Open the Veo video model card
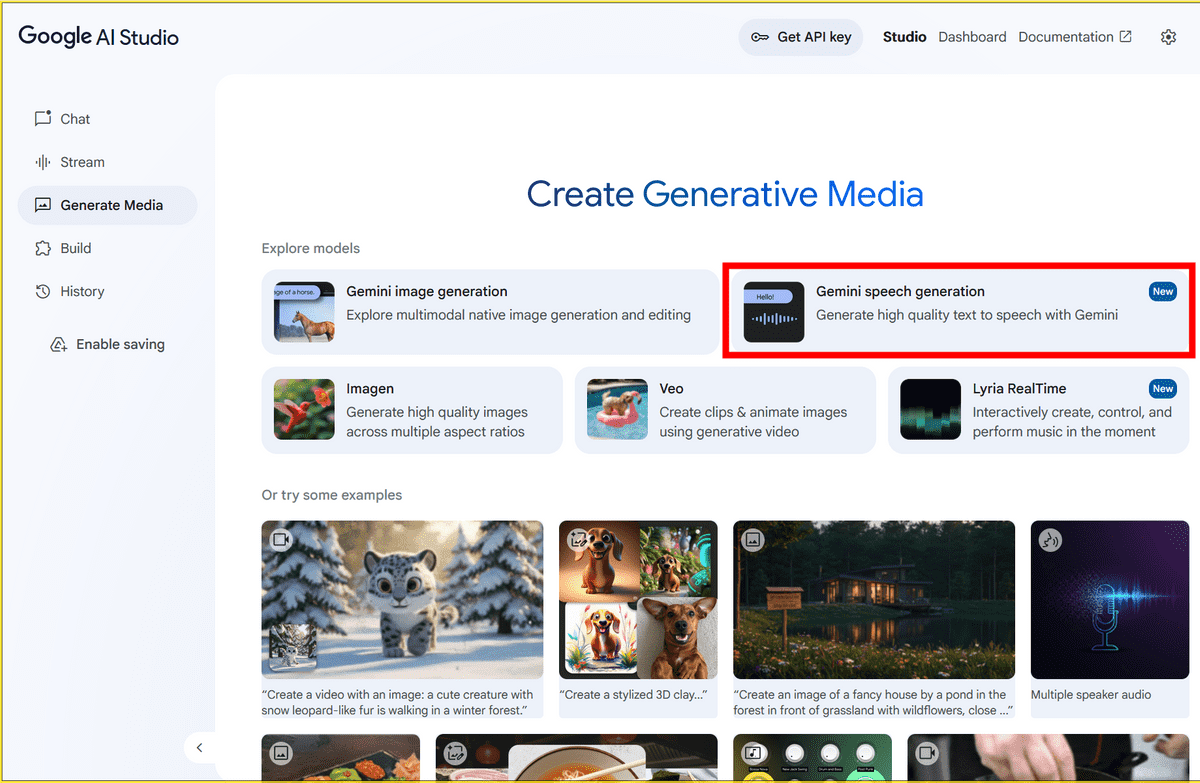 tap(725, 410)
